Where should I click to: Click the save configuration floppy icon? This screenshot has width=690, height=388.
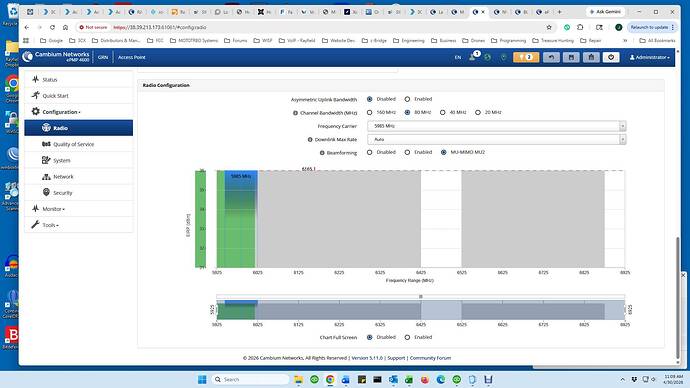point(571,57)
